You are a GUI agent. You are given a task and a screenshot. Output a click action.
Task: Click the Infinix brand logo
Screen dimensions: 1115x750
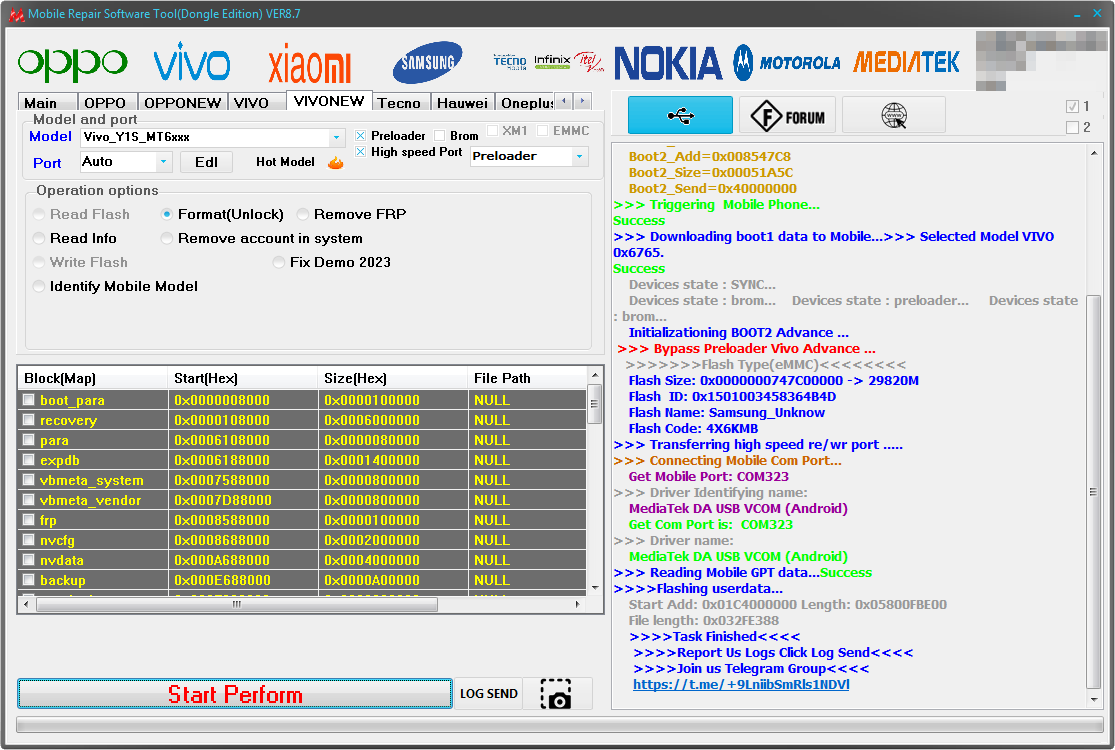tap(552, 61)
